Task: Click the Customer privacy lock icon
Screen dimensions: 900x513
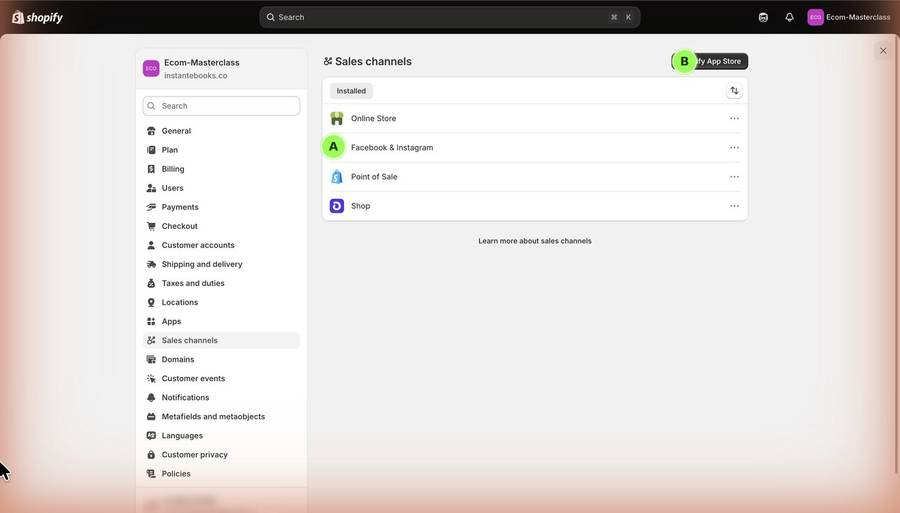Action: [x=151, y=454]
